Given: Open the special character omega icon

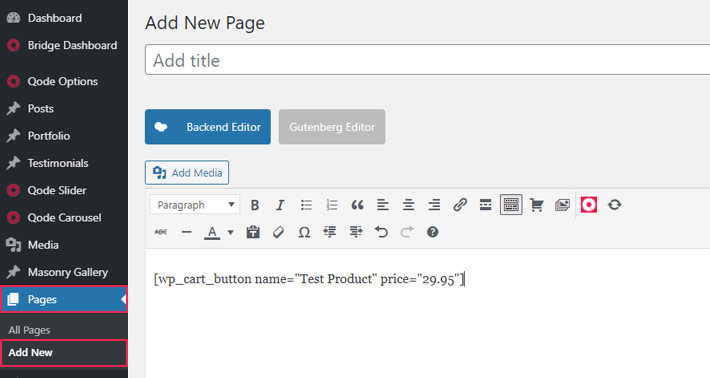Looking at the screenshot, I should tap(304, 232).
